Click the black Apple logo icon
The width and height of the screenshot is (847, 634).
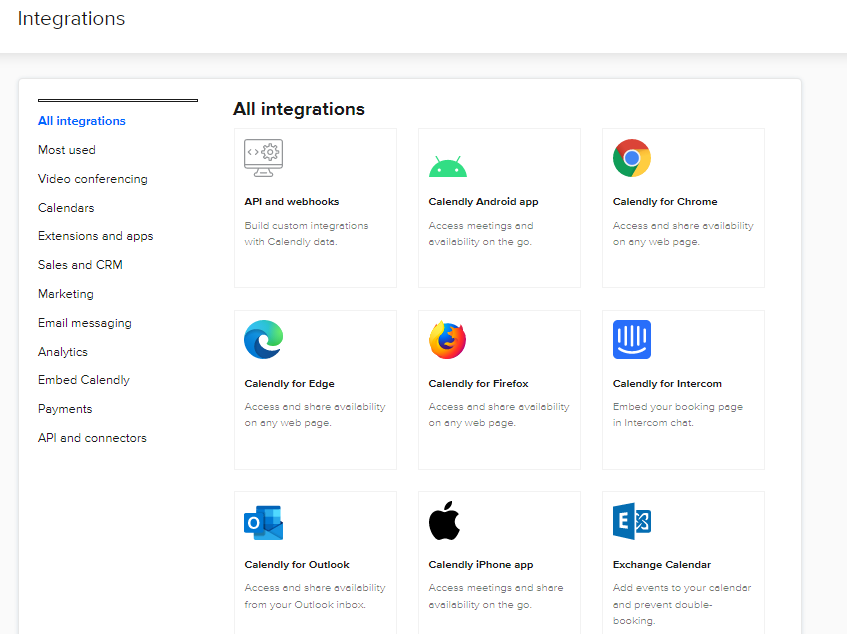tap(445, 521)
